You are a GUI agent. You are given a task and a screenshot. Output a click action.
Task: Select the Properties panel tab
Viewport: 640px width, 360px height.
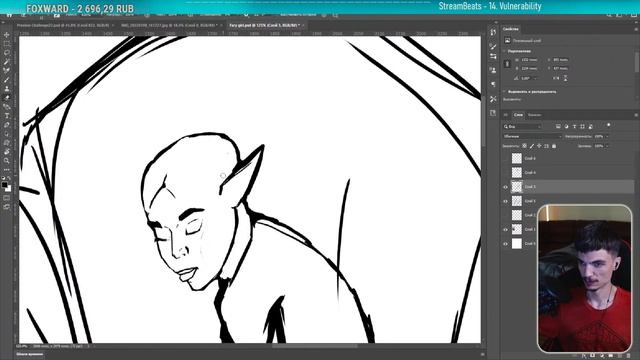click(x=511, y=29)
